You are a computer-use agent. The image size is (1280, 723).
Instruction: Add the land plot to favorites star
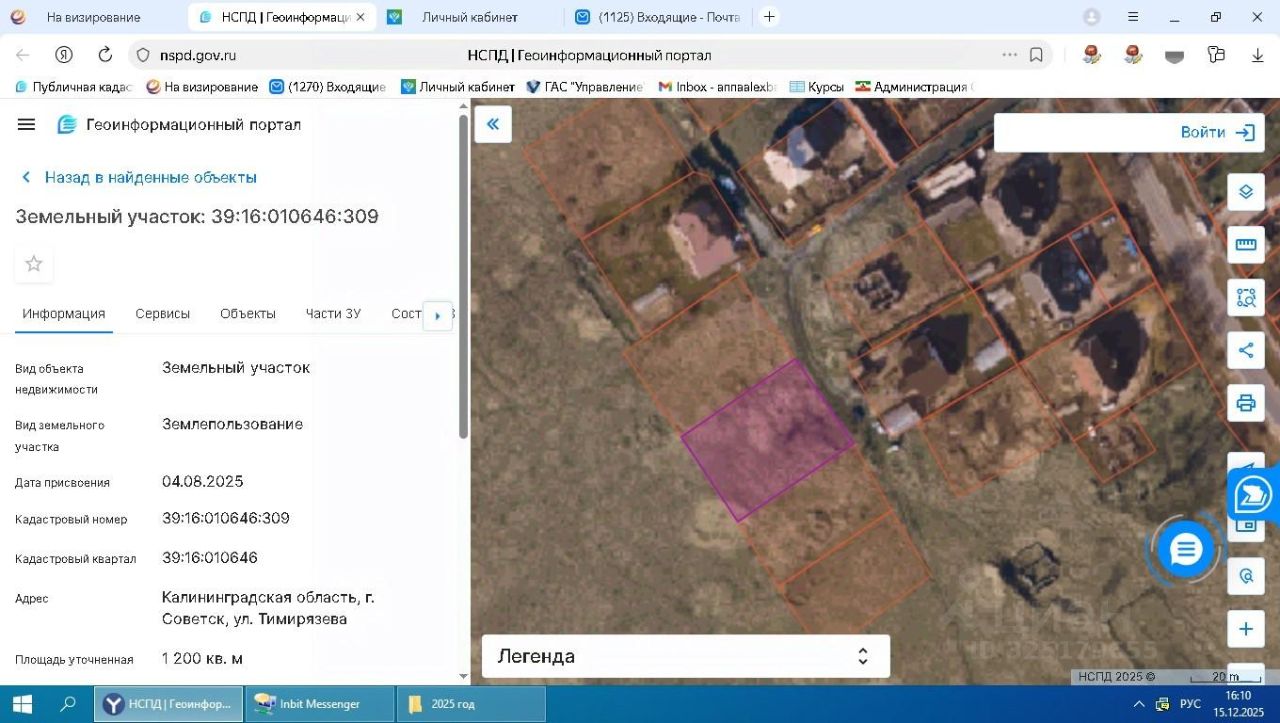[x=34, y=264]
